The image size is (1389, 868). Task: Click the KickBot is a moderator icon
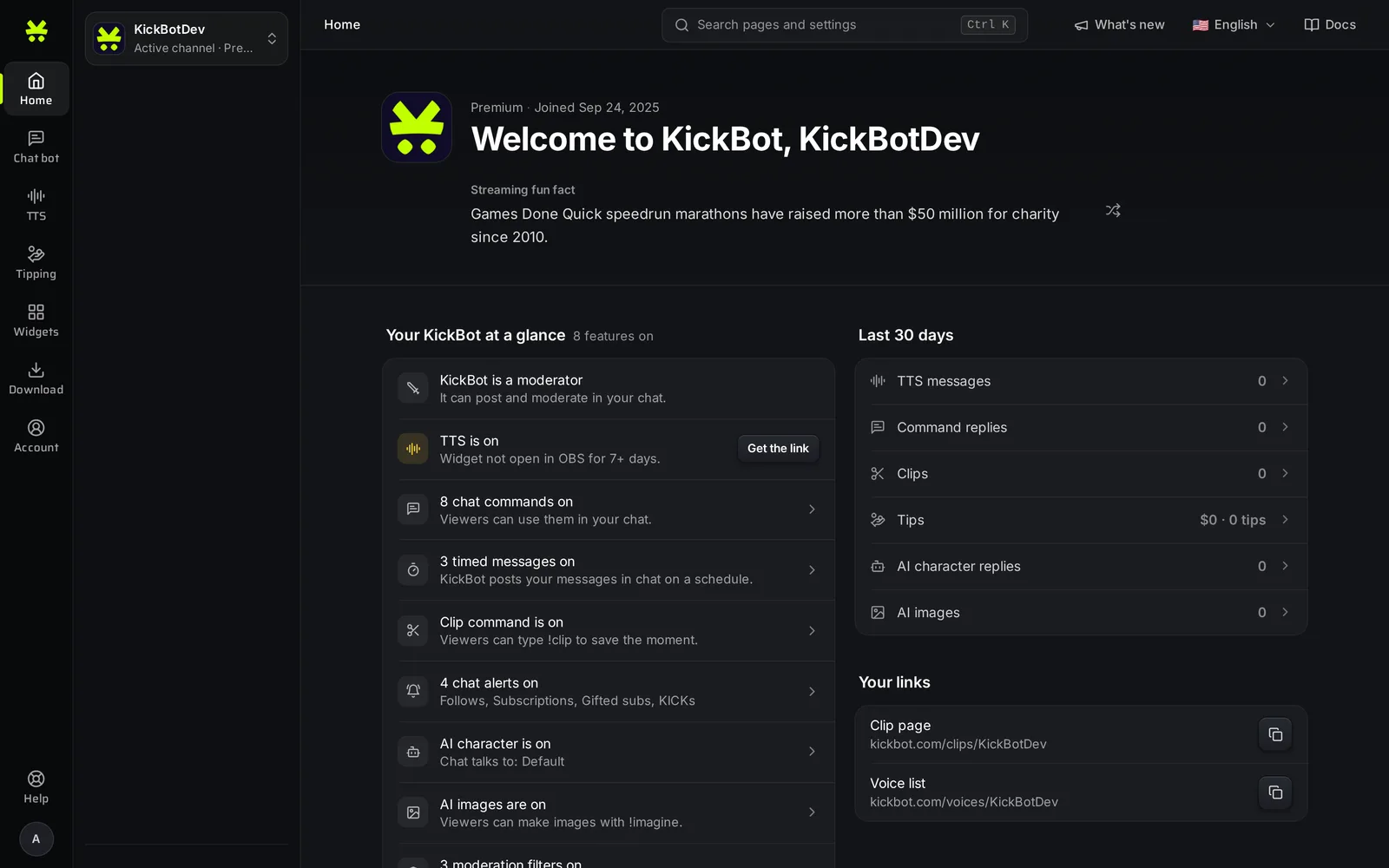click(413, 388)
